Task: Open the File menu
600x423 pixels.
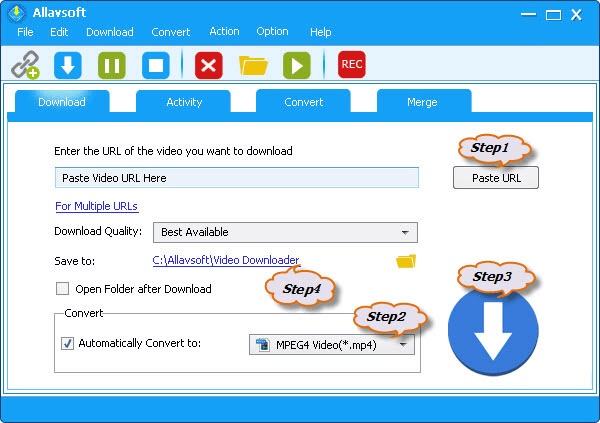Action: [x=25, y=32]
